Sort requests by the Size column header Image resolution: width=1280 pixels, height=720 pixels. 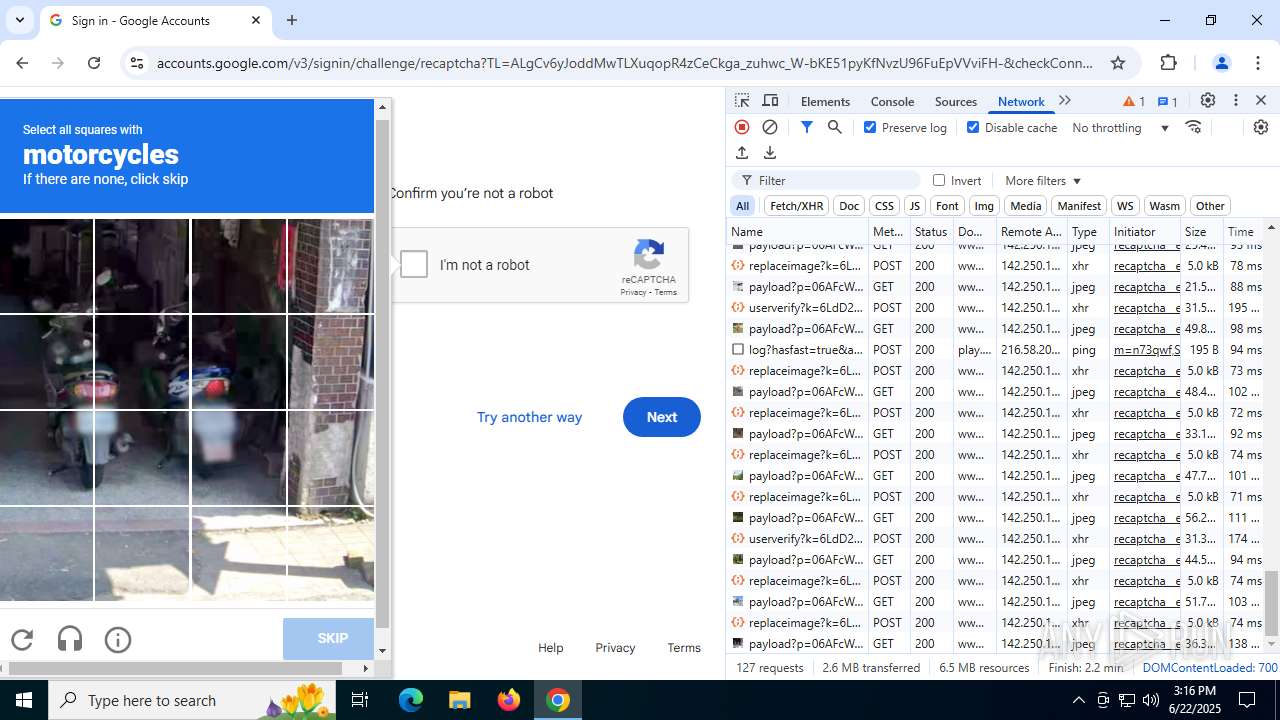pos(1200,231)
